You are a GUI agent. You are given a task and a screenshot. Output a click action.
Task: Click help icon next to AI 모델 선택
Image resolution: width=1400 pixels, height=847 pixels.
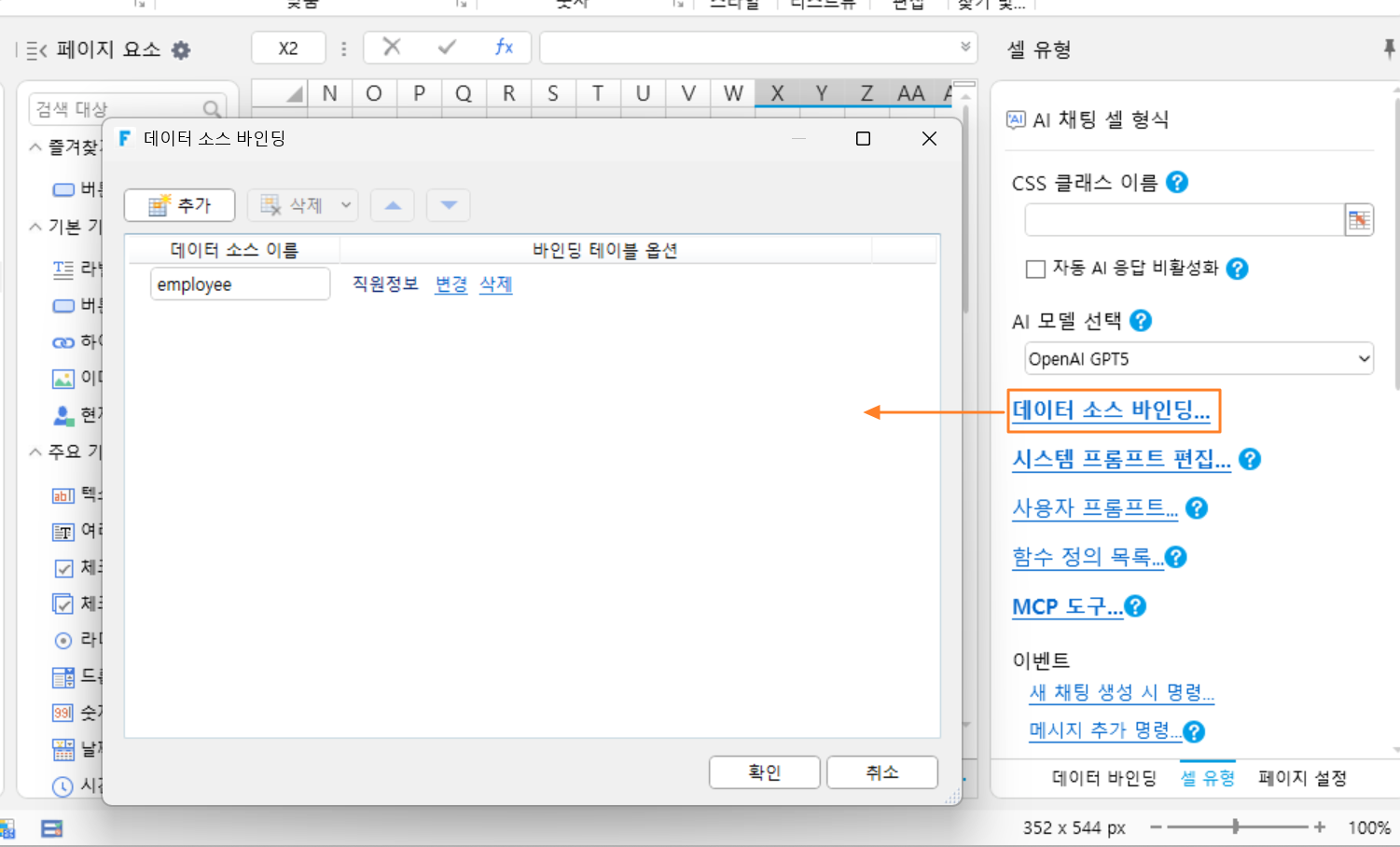(x=1141, y=321)
